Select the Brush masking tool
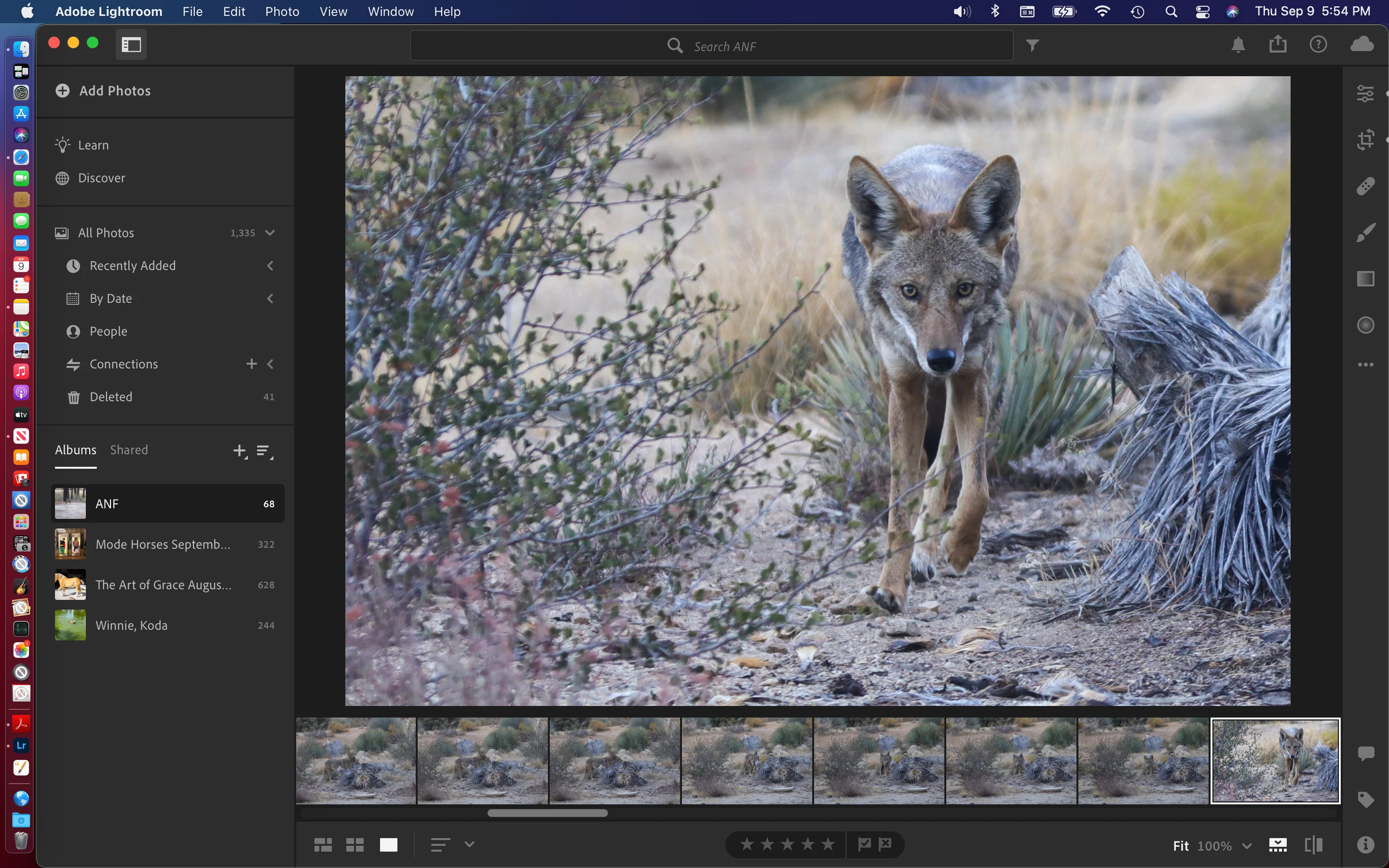The height and width of the screenshot is (868, 1389). pos(1365,232)
